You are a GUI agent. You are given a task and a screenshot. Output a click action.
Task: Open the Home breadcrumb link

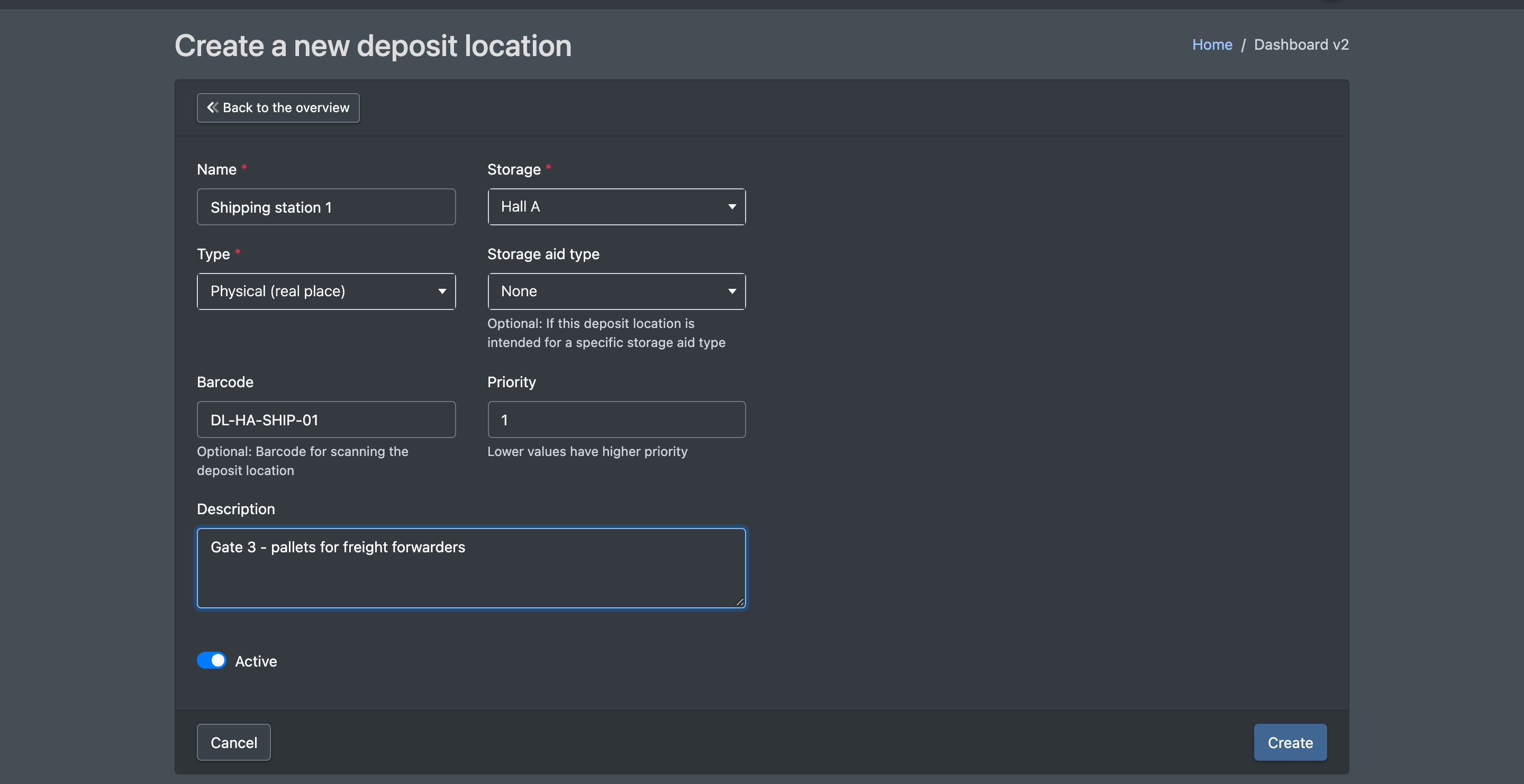click(1212, 45)
